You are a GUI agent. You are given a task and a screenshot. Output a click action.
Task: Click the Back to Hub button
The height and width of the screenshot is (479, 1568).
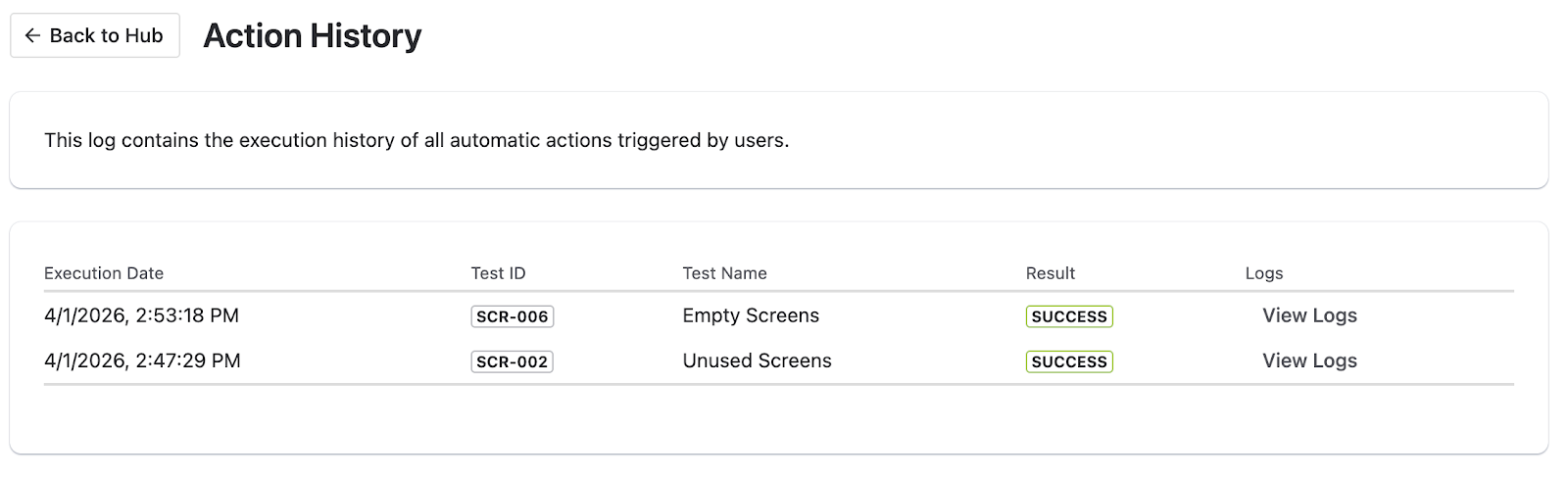(95, 35)
